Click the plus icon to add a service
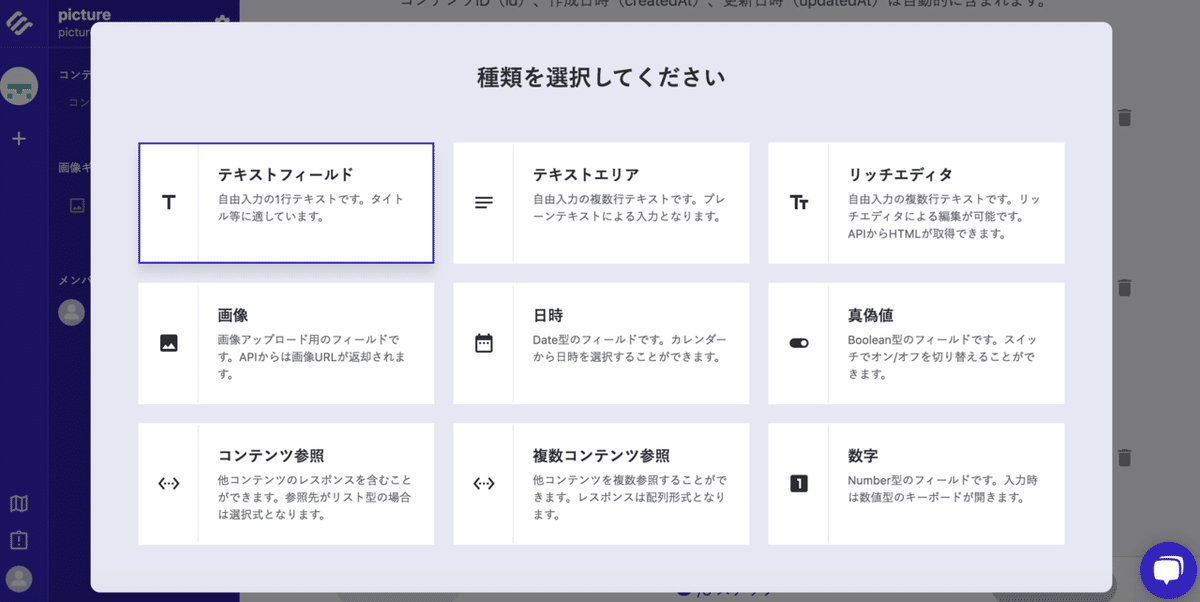Image resolution: width=1200 pixels, height=602 pixels. point(19,140)
